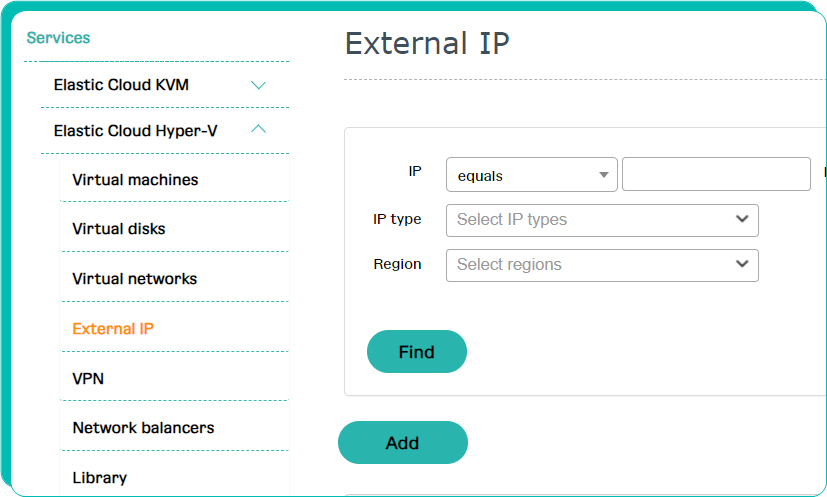Open the VPN menu item
Image resolution: width=827 pixels, height=497 pixels.
tap(88, 379)
